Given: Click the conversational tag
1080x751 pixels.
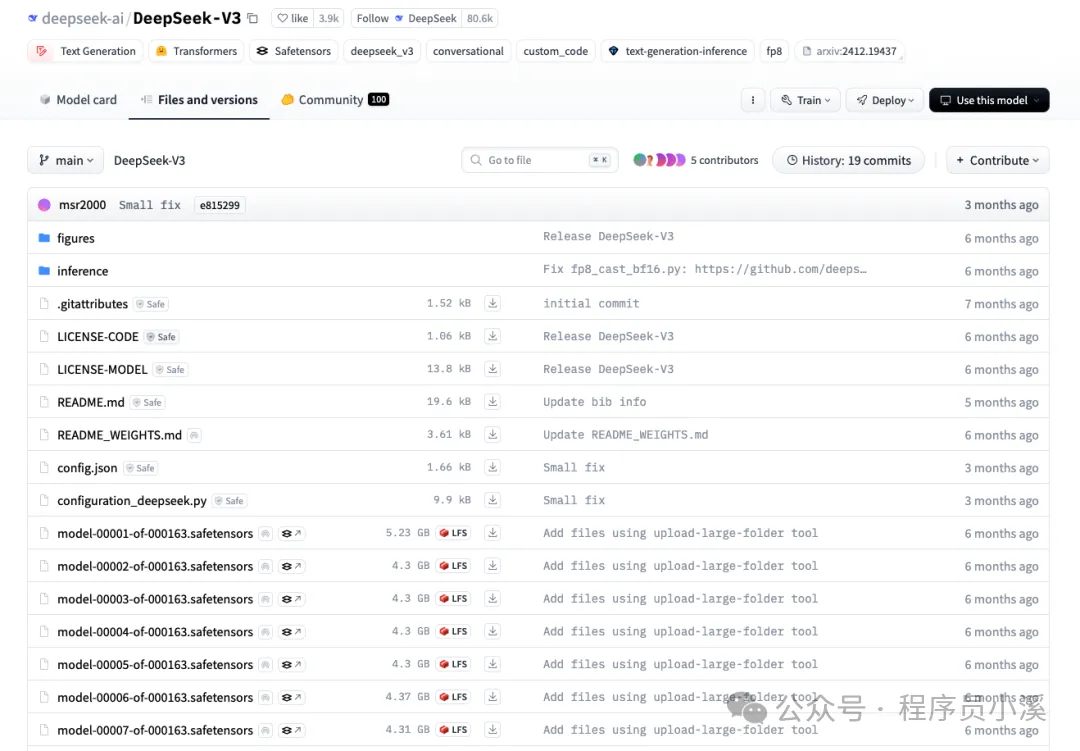Looking at the screenshot, I should click(468, 51).
